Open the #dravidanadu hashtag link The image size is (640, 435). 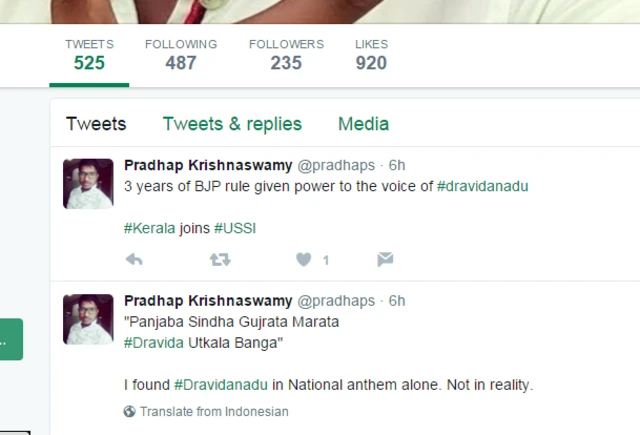click(x=482, y=186)
